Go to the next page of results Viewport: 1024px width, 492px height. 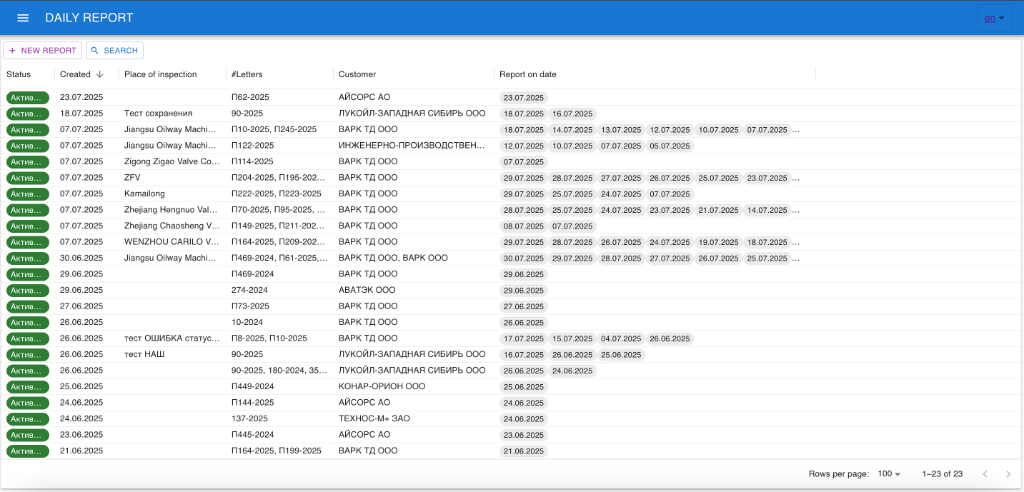pyautogui.click(x=1007, y=473)
